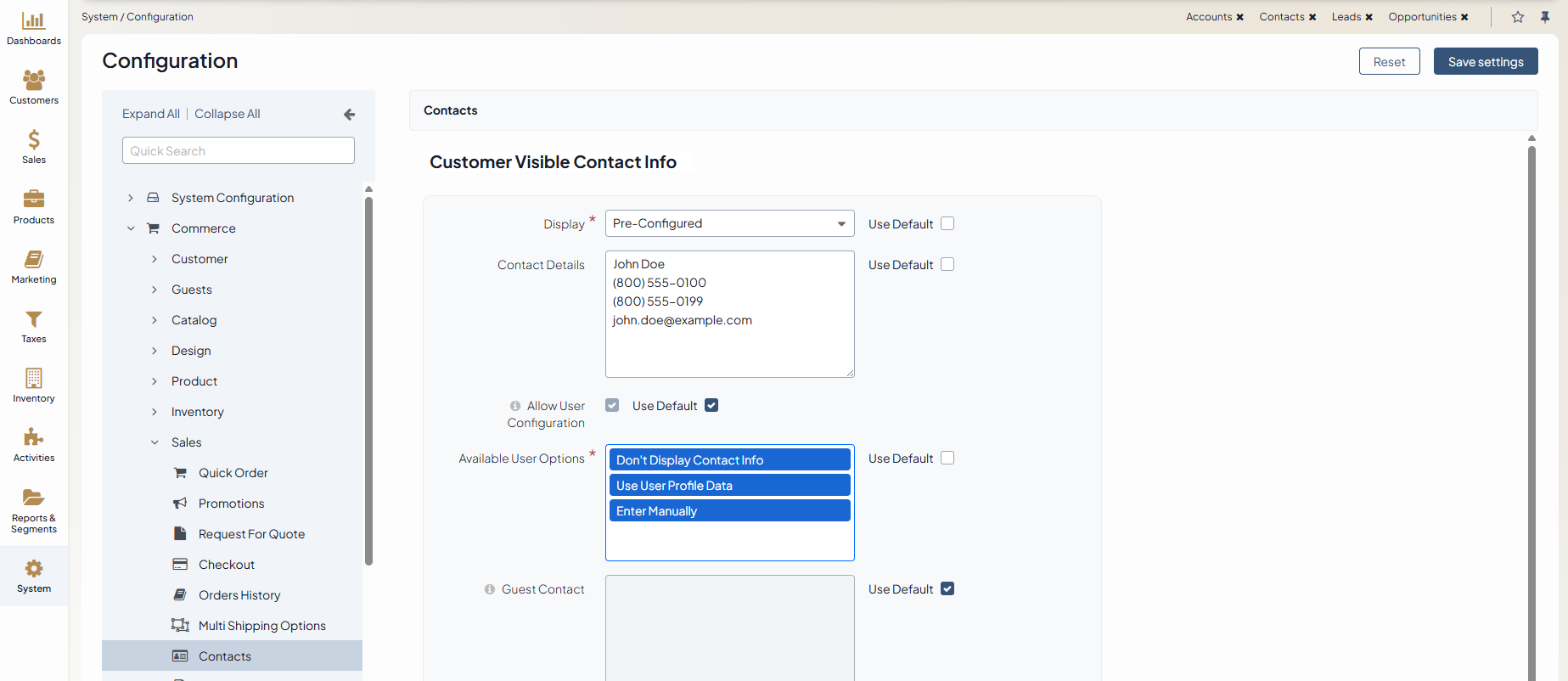Open the Taxes funnel icon
Screen dimensions: 1568x681
pos(34,319)
